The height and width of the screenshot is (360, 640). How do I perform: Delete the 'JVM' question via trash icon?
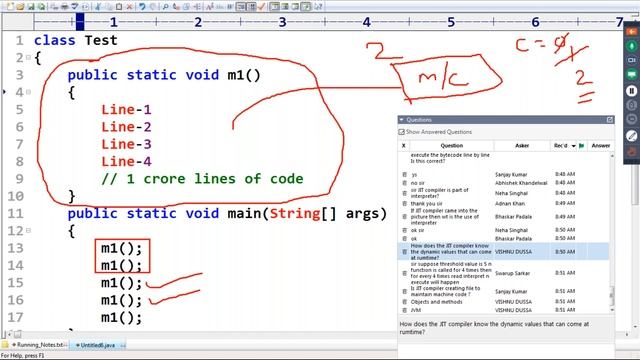pyautogui.click(x=404, y=310)
